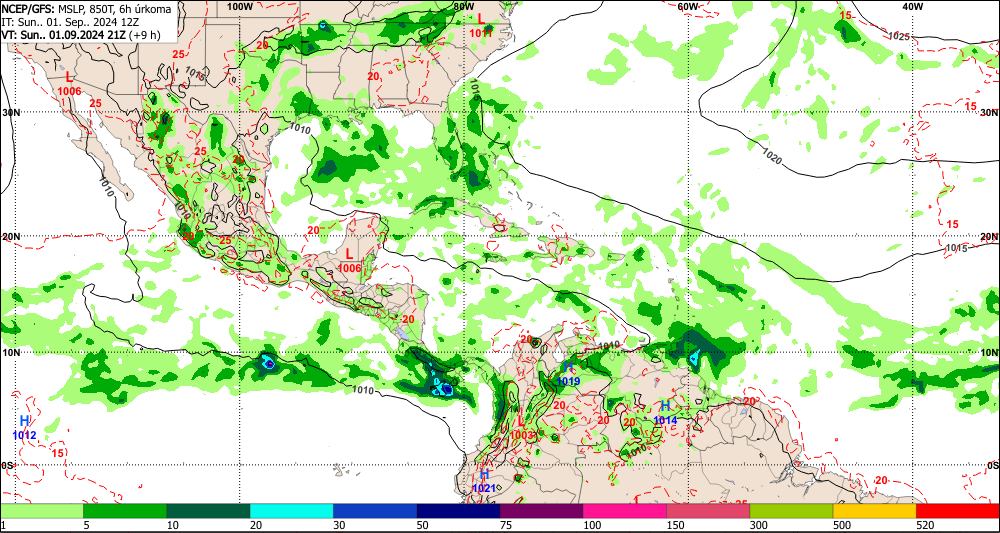Click the legend value "300"
Screen dimensions: 1000x533
click(759, 525)
